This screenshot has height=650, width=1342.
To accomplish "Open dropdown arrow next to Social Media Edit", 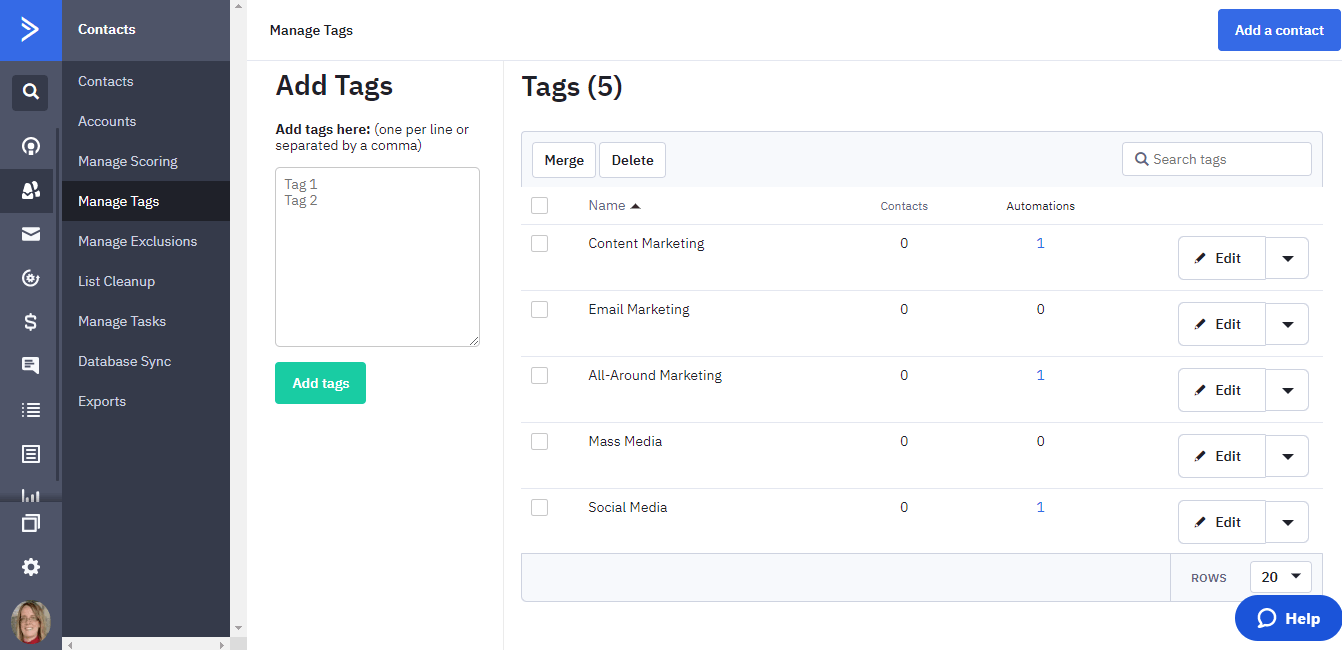I will point(1288,522).
